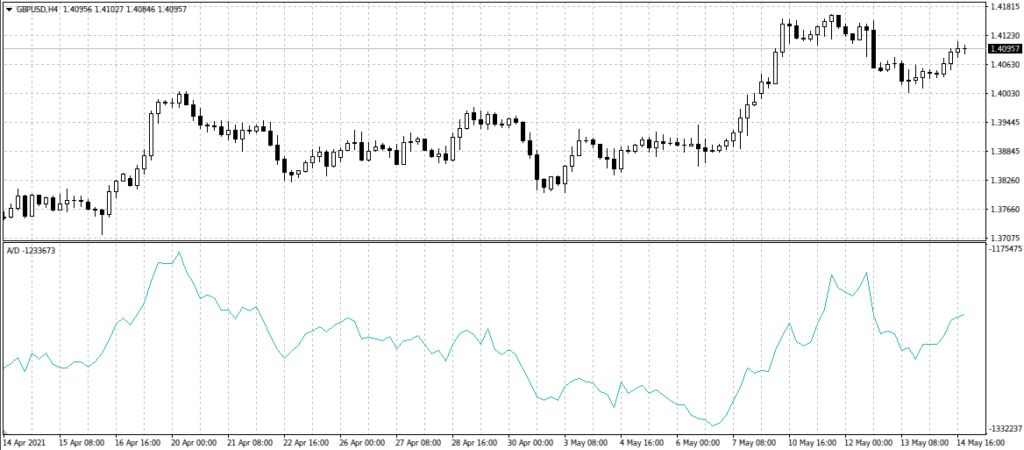Click the GBPUSD,H4 chart title
Image resolution: width=1024 pixels, height=450 pixels.
[x=36, y=9]
